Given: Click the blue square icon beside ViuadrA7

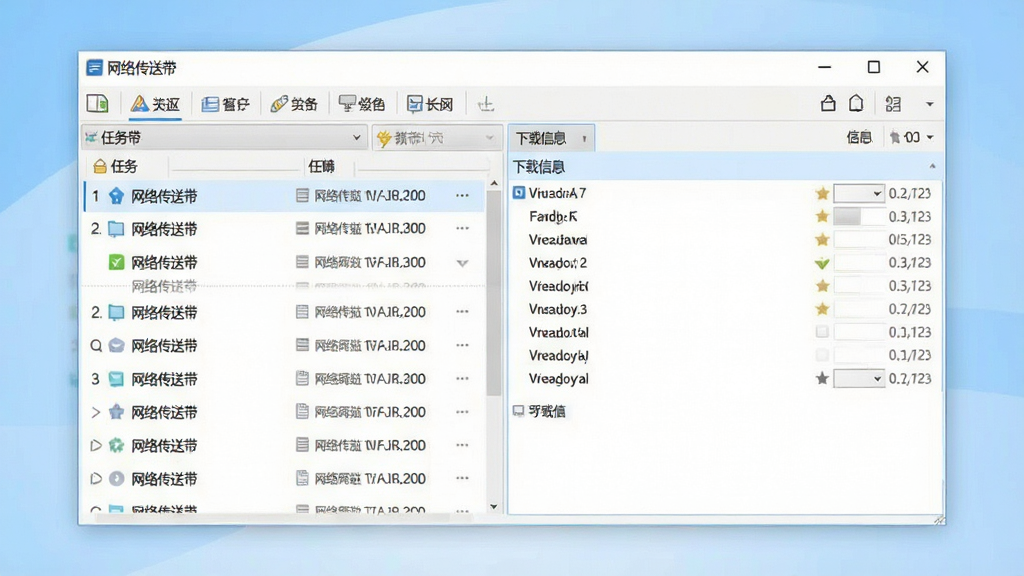Looking at the screenshot, I should click(519, 193).
